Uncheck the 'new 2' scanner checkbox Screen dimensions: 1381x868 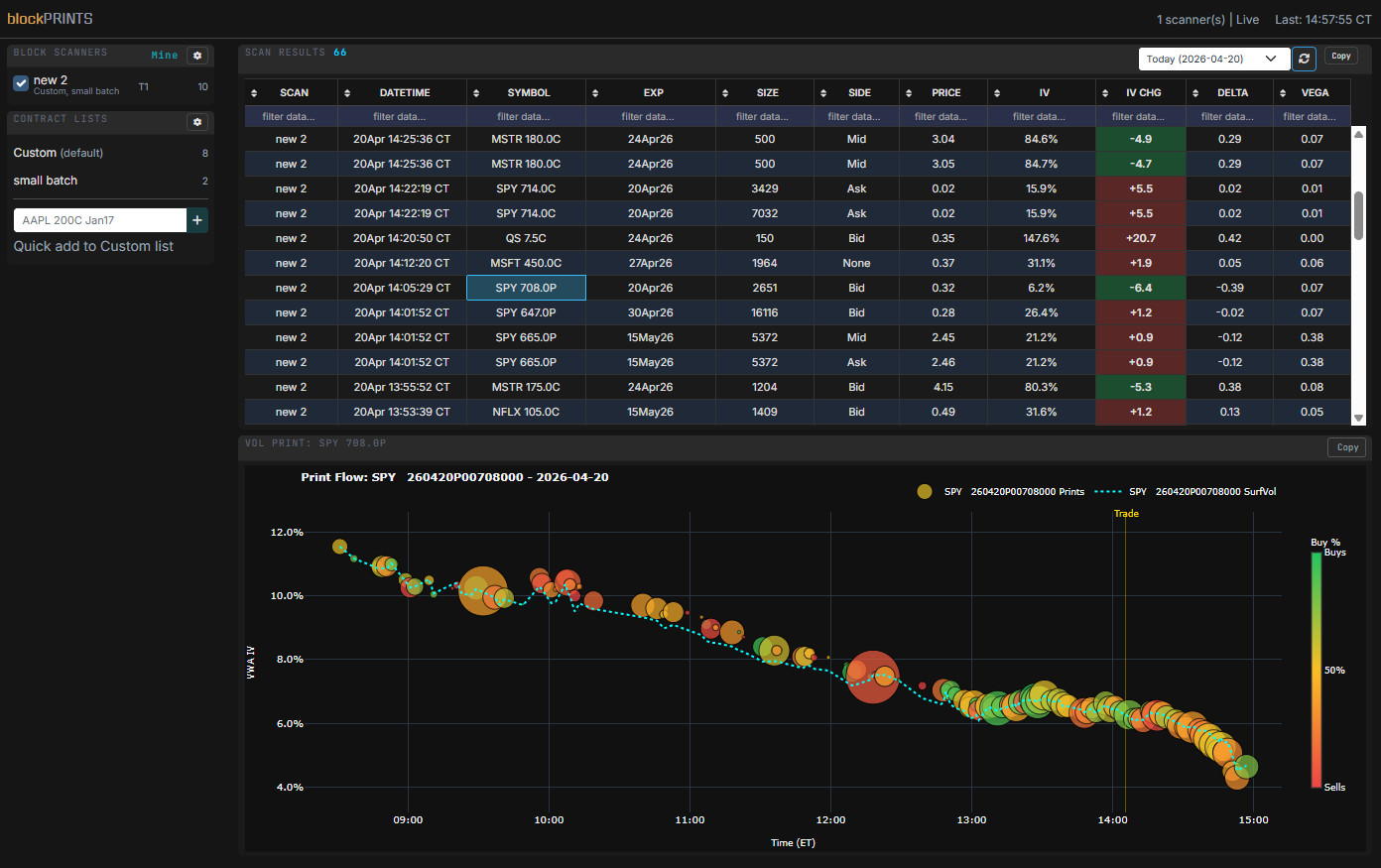pyautogui.click(x=21, y=83)
